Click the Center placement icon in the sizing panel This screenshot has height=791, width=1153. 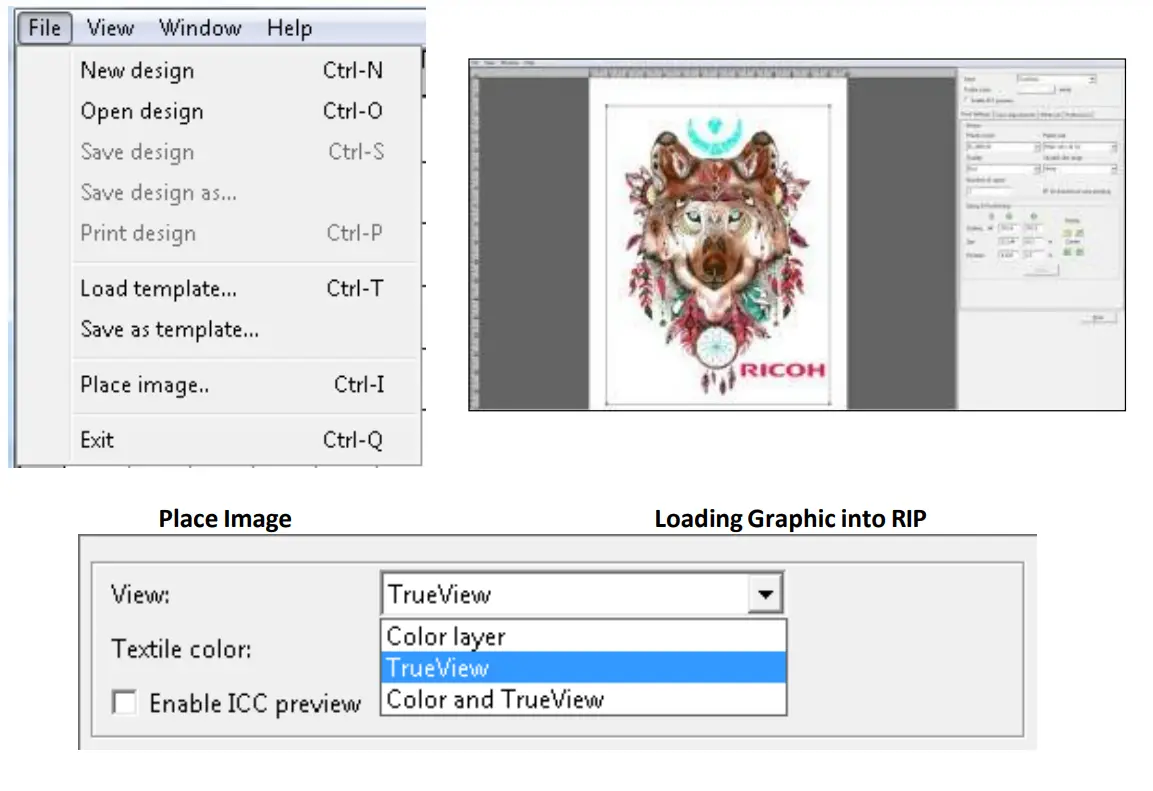pyautogui.click(x=1073, y=241)
